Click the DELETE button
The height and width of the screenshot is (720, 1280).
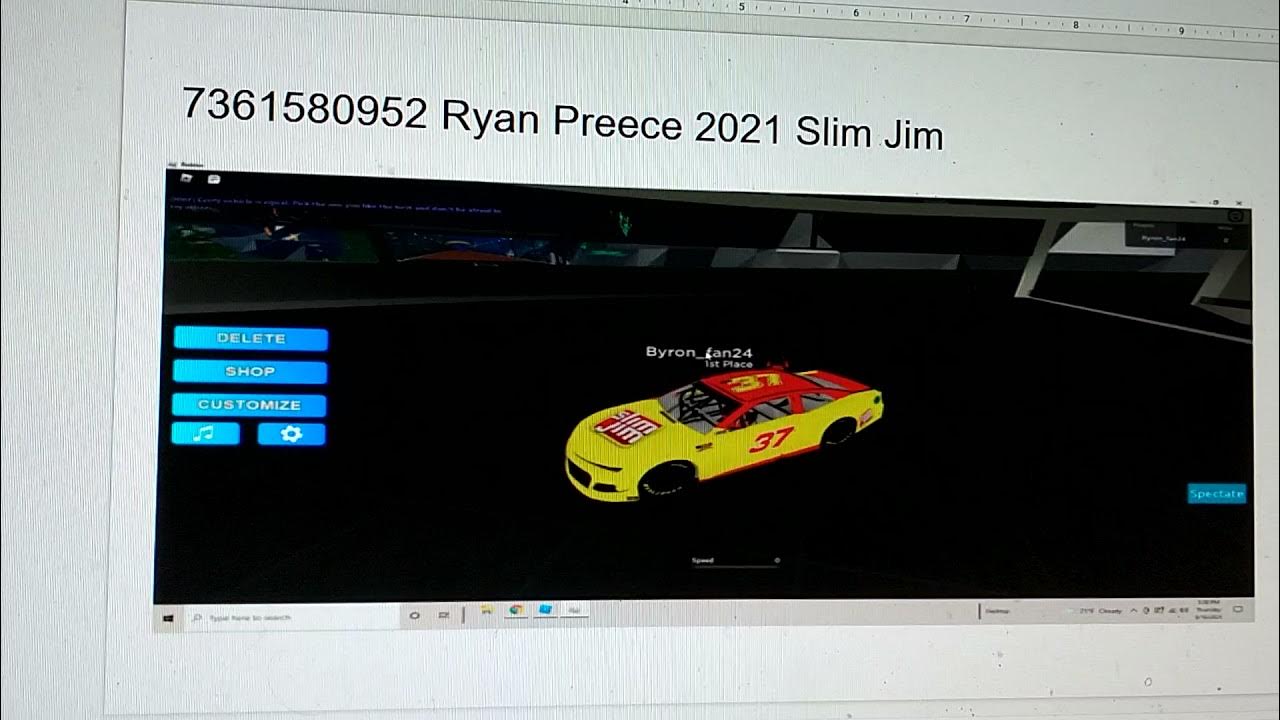(x=251, y=338)
